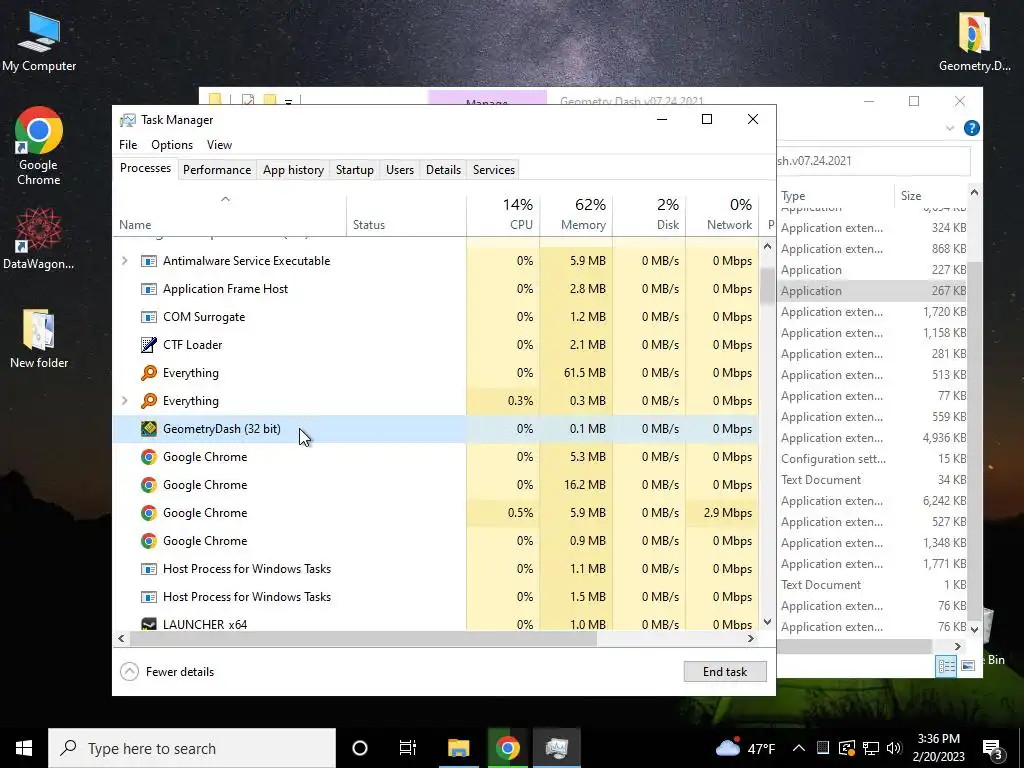The image size is (1024, 768).
Task: Open the My Computer desktop icon
Action: pyautogui.click(x=39, y=40)
